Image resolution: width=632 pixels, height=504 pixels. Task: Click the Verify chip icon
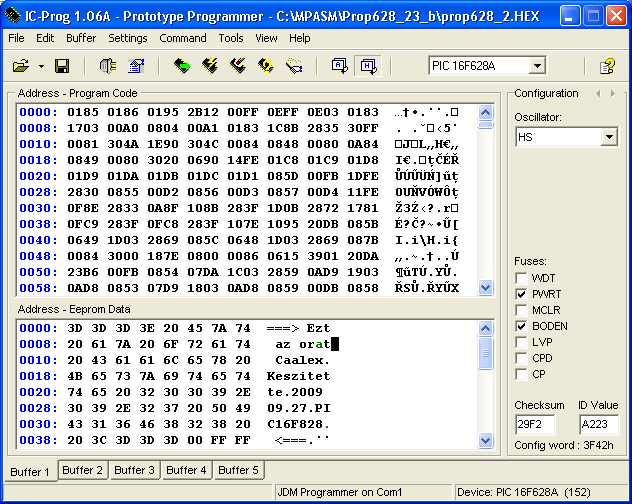click(294, 66)
